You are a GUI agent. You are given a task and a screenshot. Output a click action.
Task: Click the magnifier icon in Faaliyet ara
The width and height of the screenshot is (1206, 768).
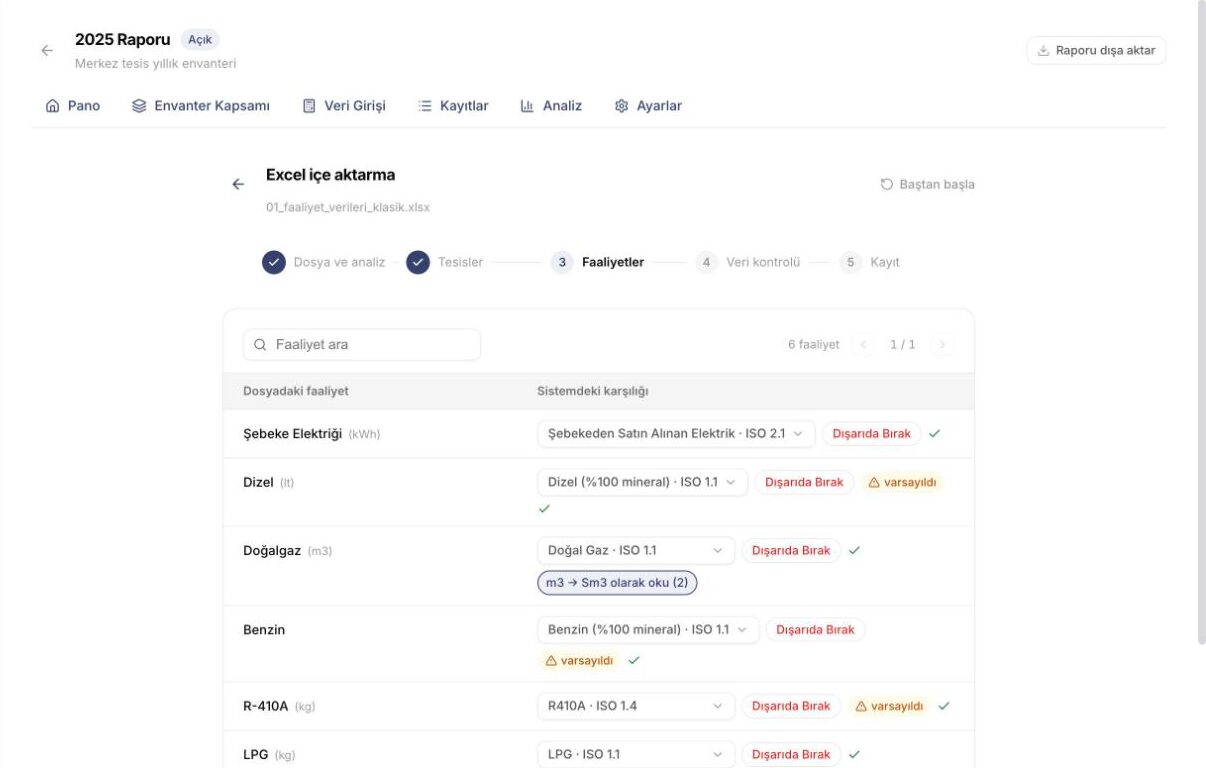[260, 345]
